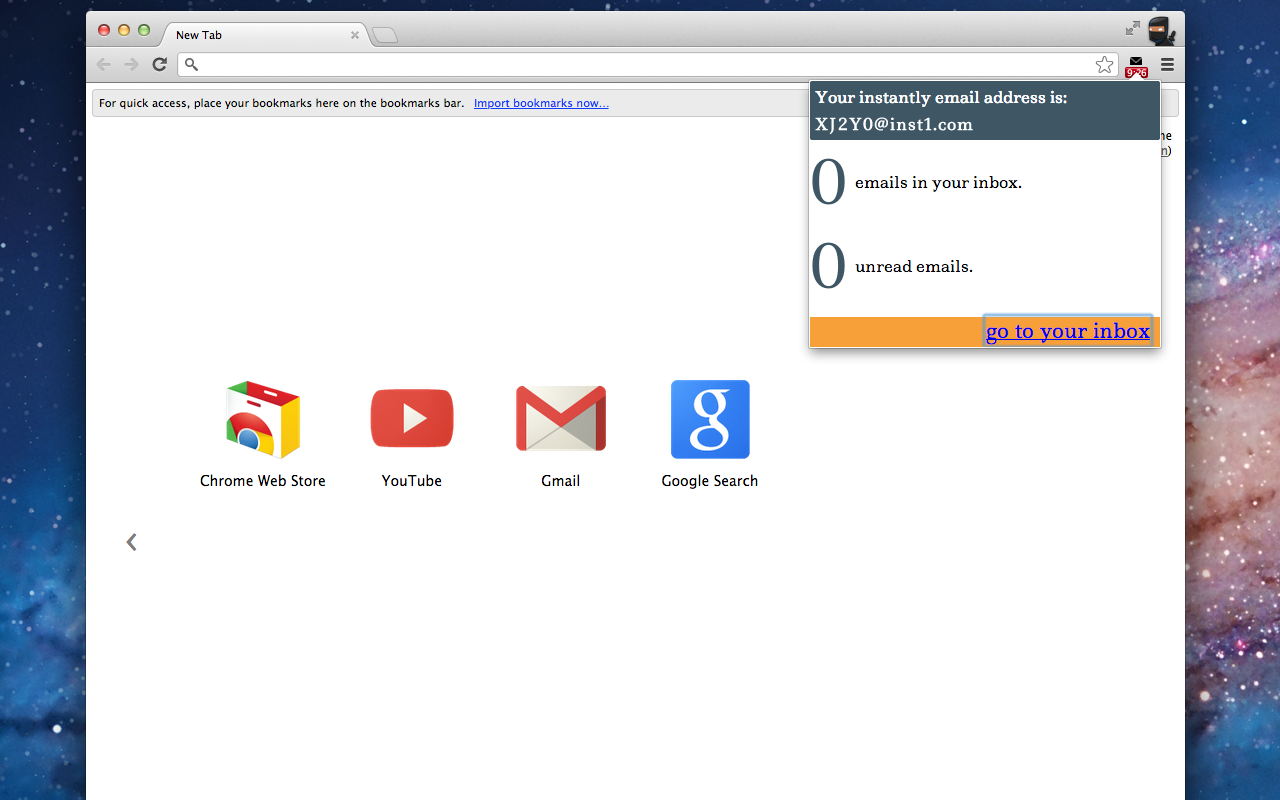Open a new tab with the tab button

click(384, 36)
